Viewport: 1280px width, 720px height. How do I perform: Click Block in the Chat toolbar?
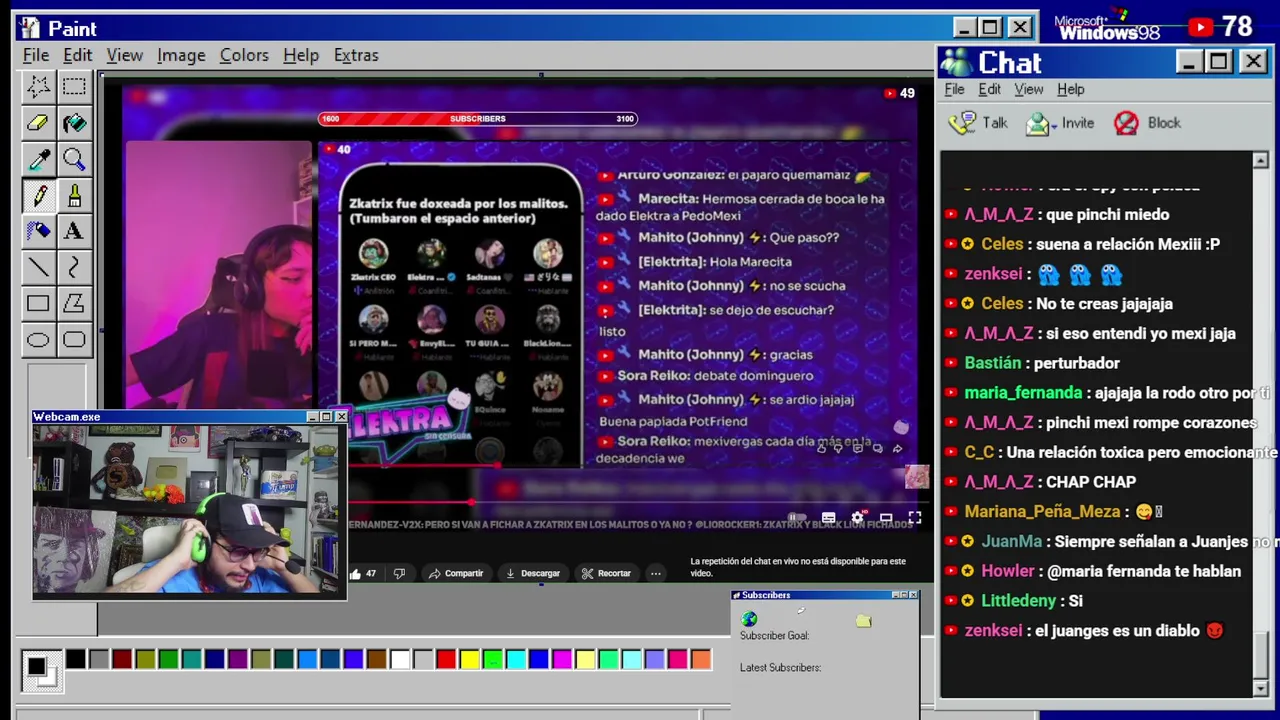[x=1147, y=123]
